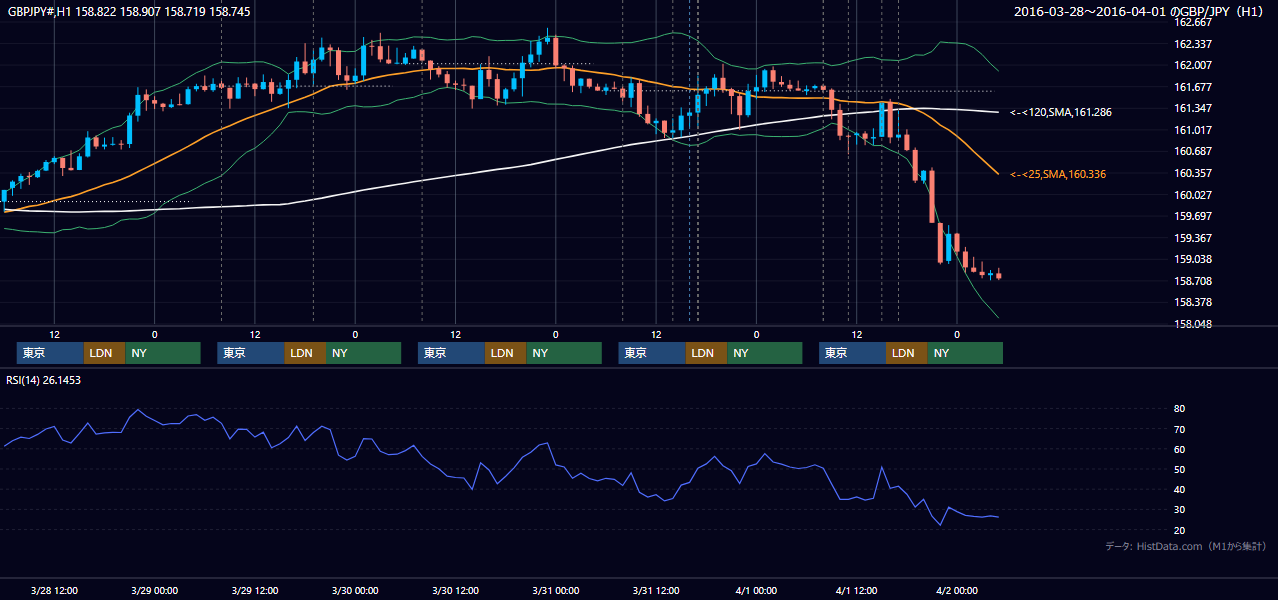Click the RSI scale value 70

1179,429
